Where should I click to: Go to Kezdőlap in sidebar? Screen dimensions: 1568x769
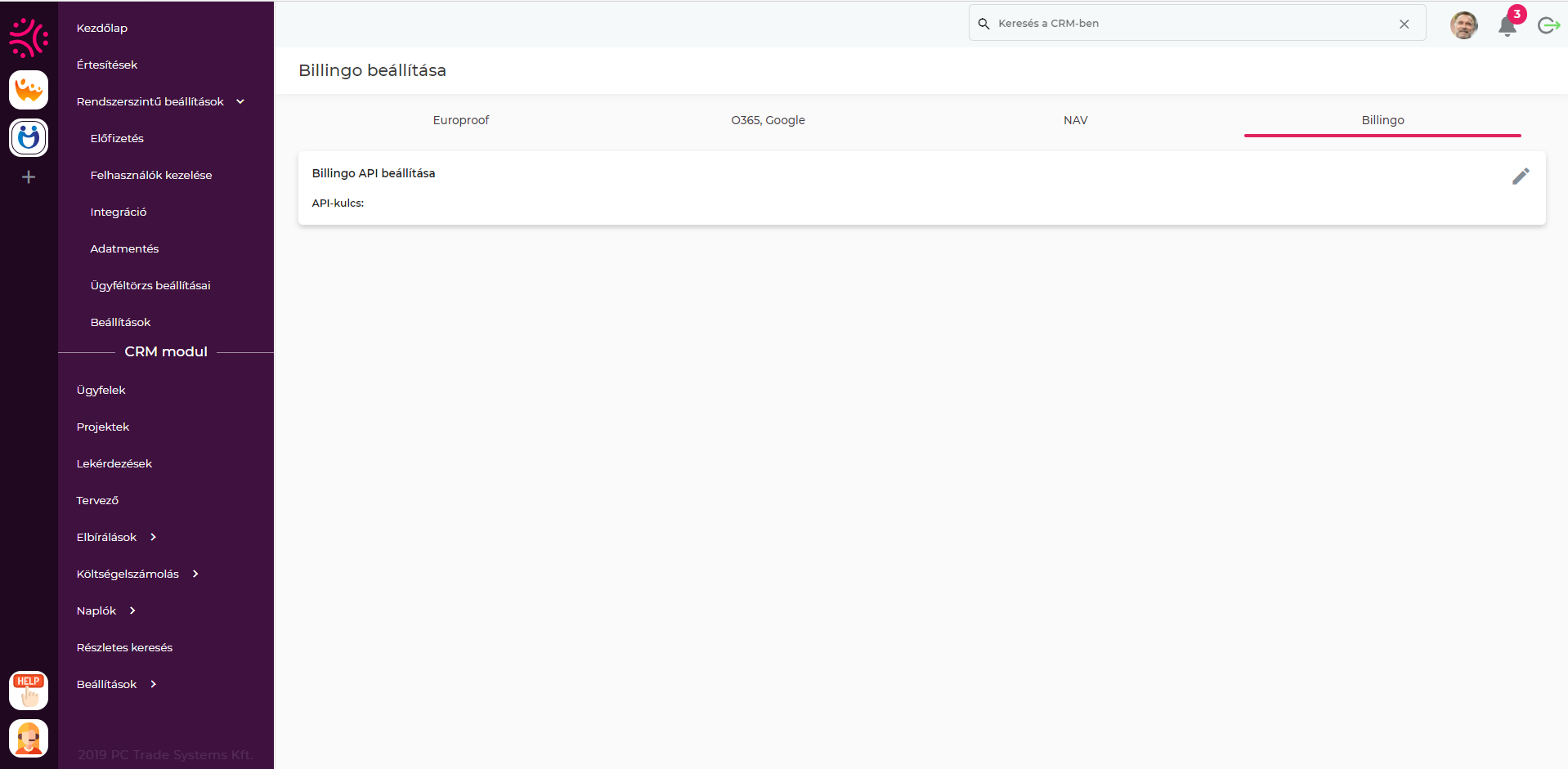pyautogui.click(x=102, y=28)
